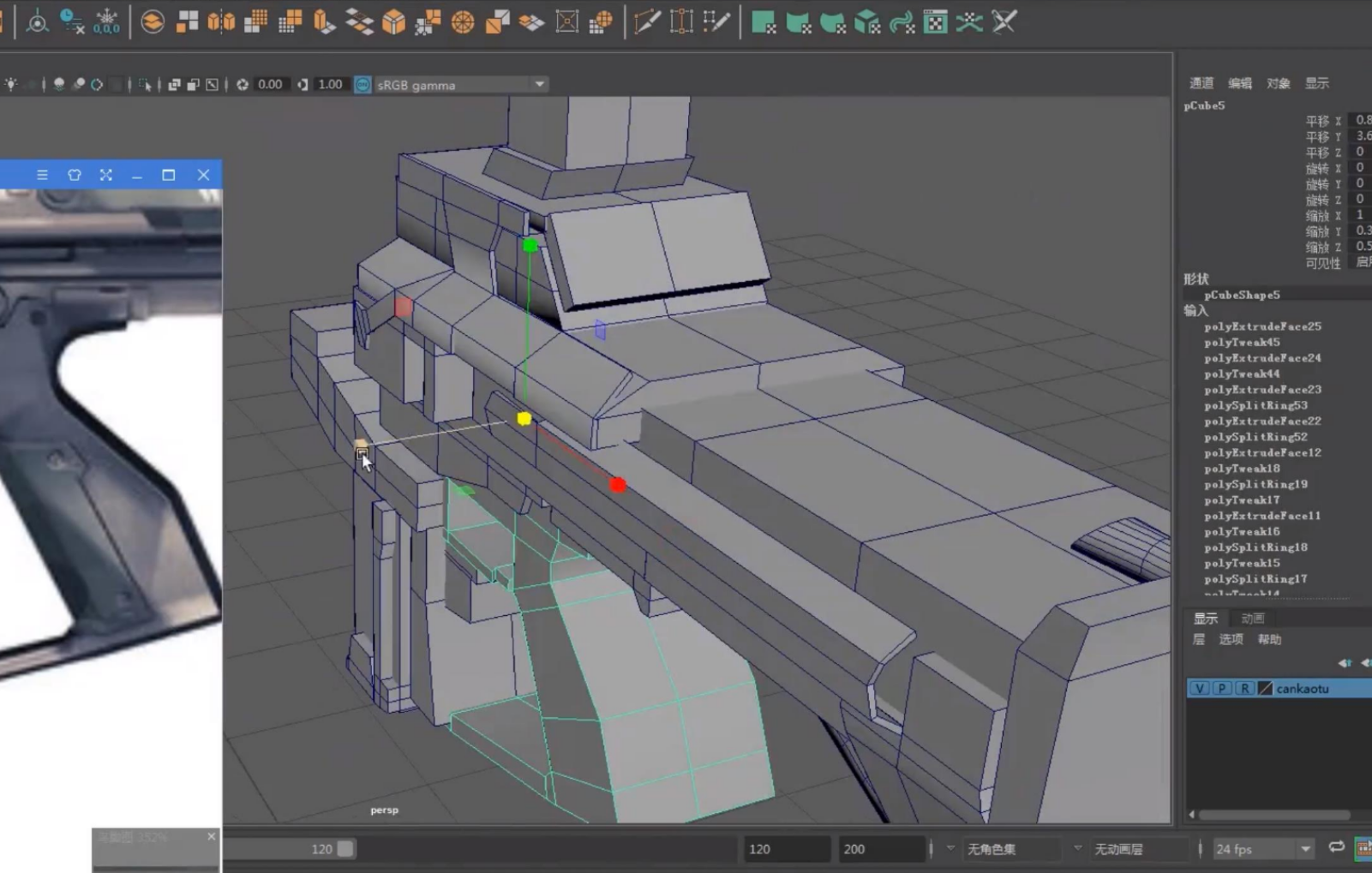Select polyExtrudeFace25 in the inputs list
The image size is (1372, 873).
click(x=1262, y=326)
